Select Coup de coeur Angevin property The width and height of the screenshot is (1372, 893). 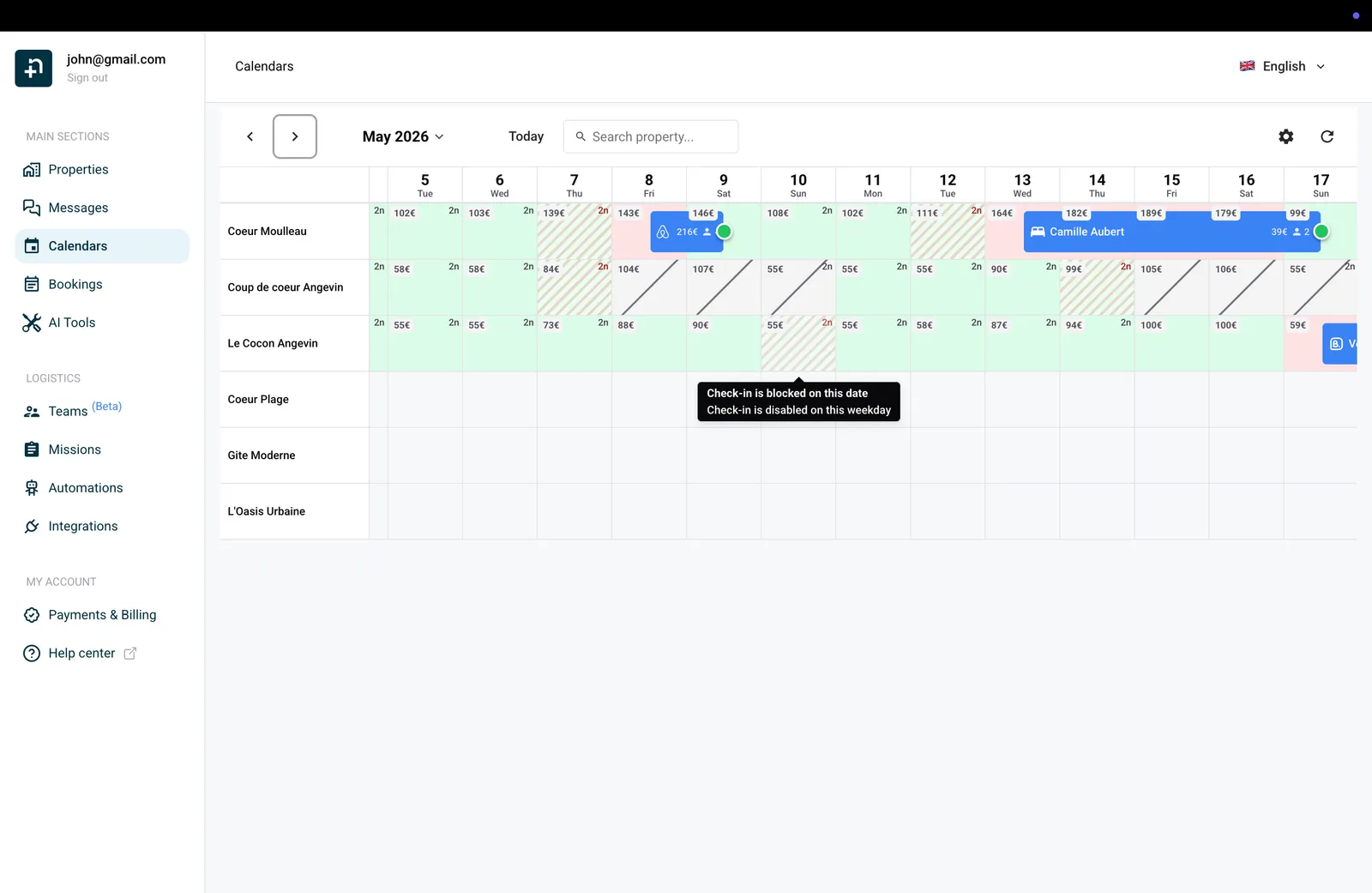point(286,287)
